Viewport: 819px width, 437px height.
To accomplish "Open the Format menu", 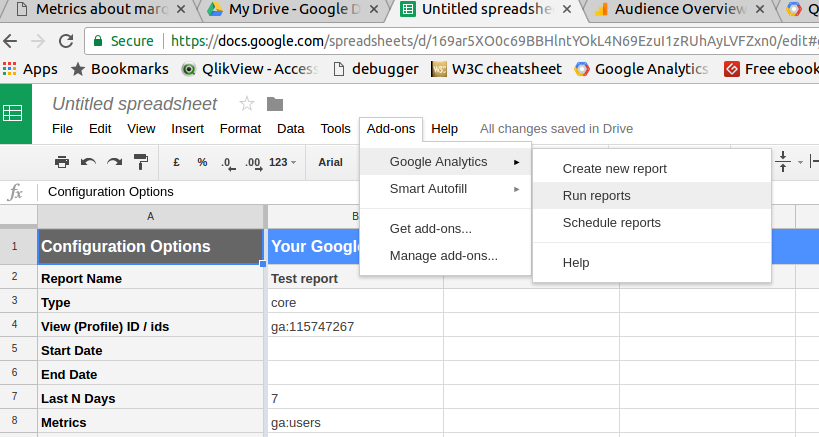I will [240, 128].
